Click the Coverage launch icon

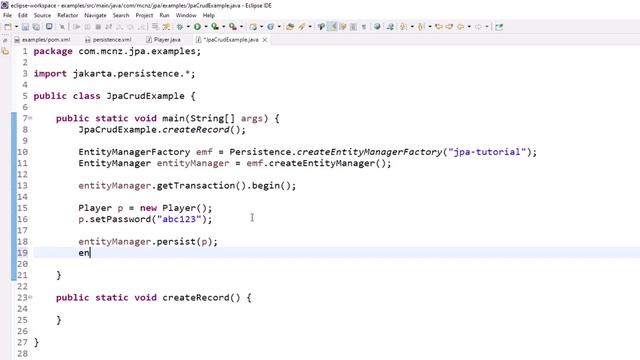(215, 27)
